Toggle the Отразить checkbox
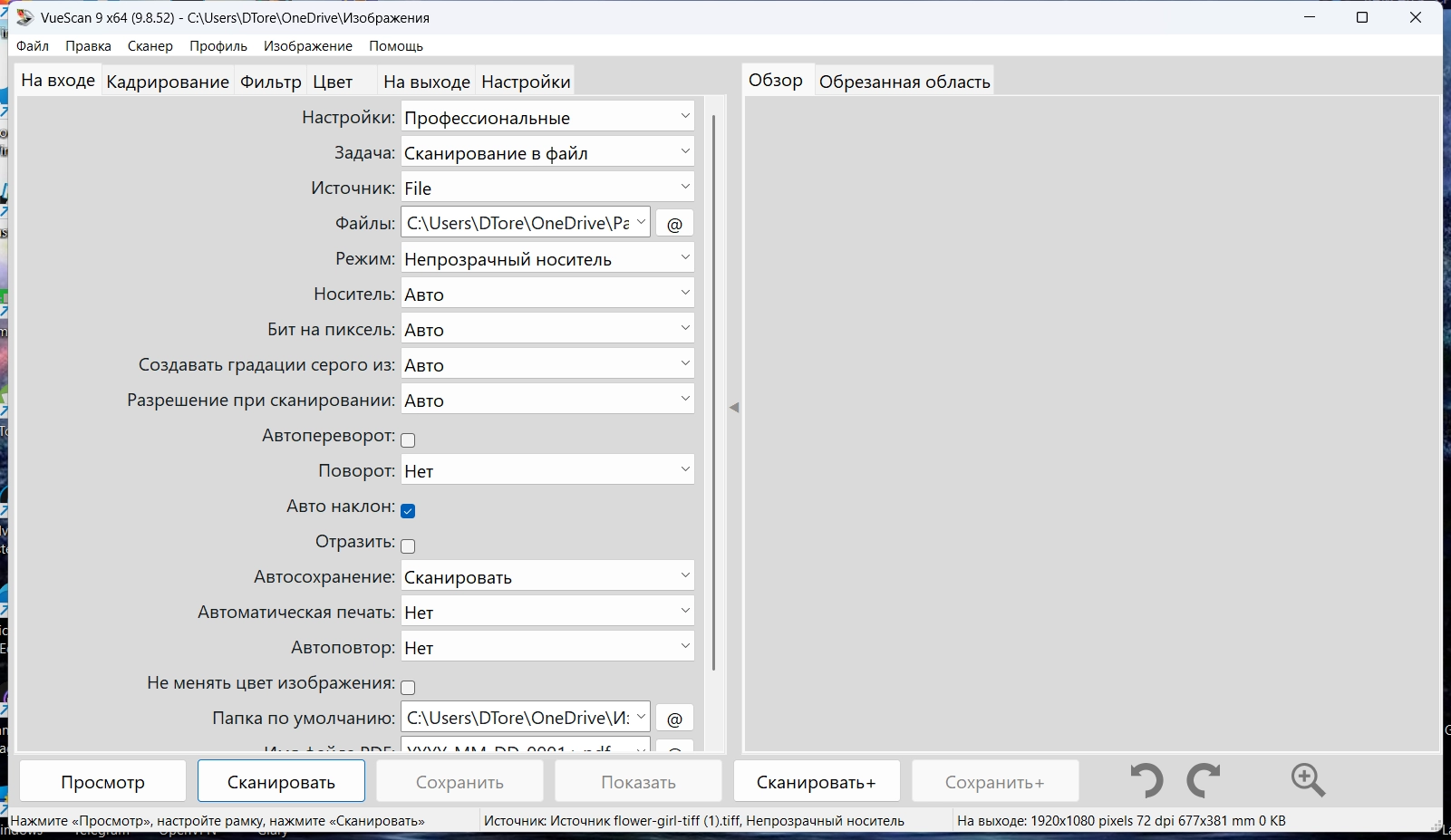The width and height of the screenshot is (1451, 840). coord(408,546)
